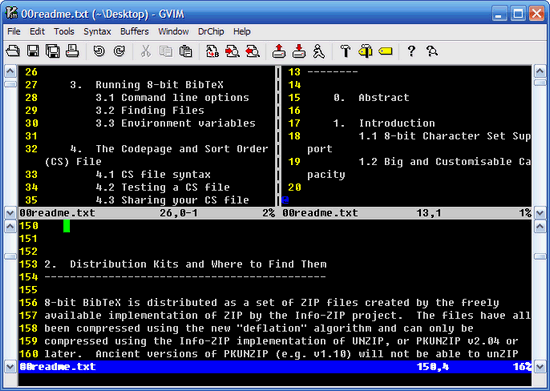The width and height of the screenshot is (550, 391).
Task: Open the Syntax menu
Action: point(97,32)
